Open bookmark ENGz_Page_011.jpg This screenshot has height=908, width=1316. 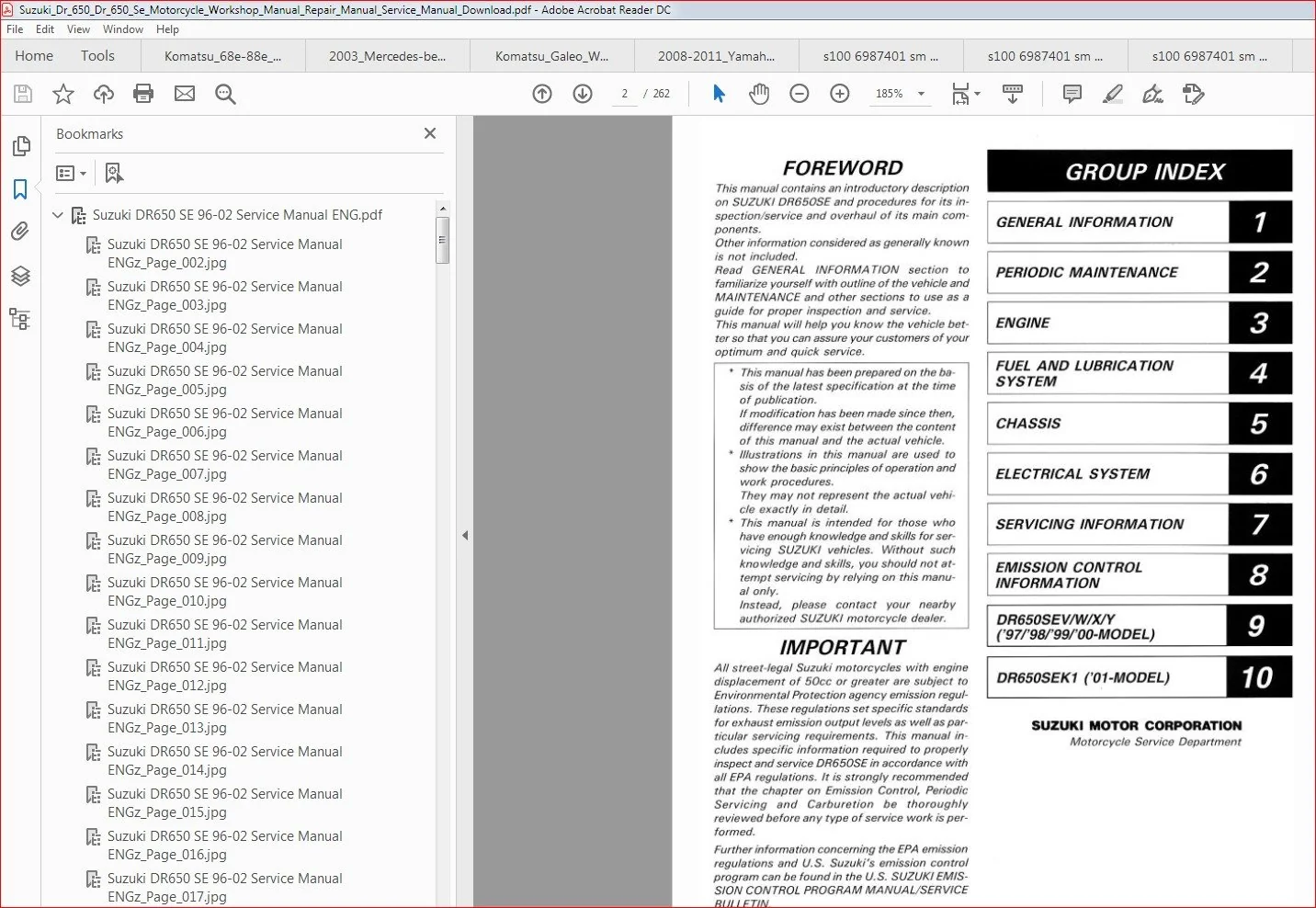coord(224,634)
